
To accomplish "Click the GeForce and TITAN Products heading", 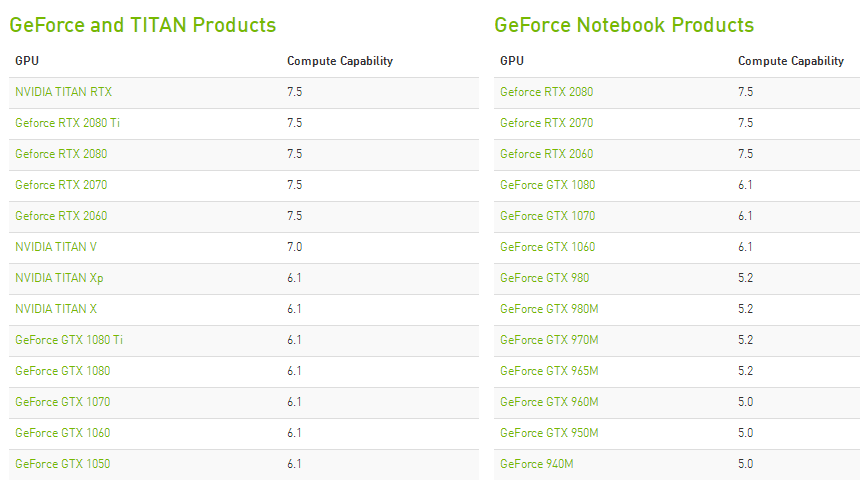I will tap(142, 25).
